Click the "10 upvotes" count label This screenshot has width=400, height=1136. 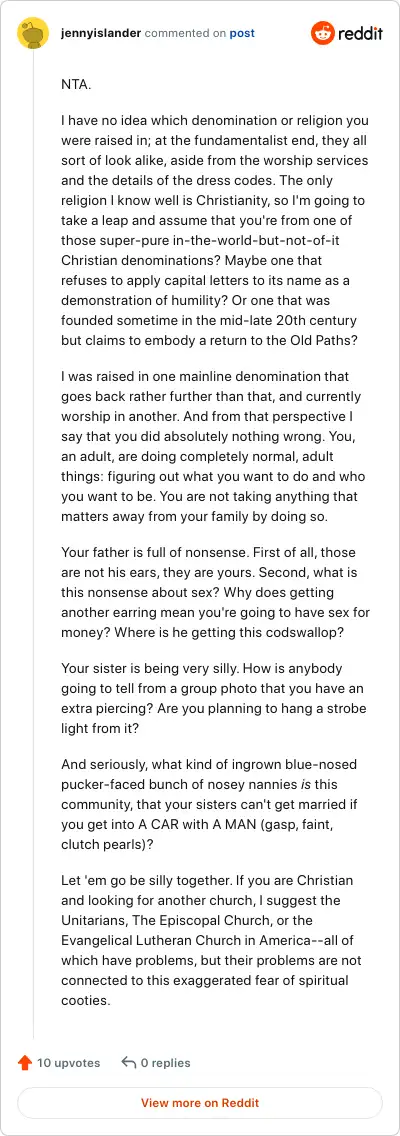(69, 1063)
